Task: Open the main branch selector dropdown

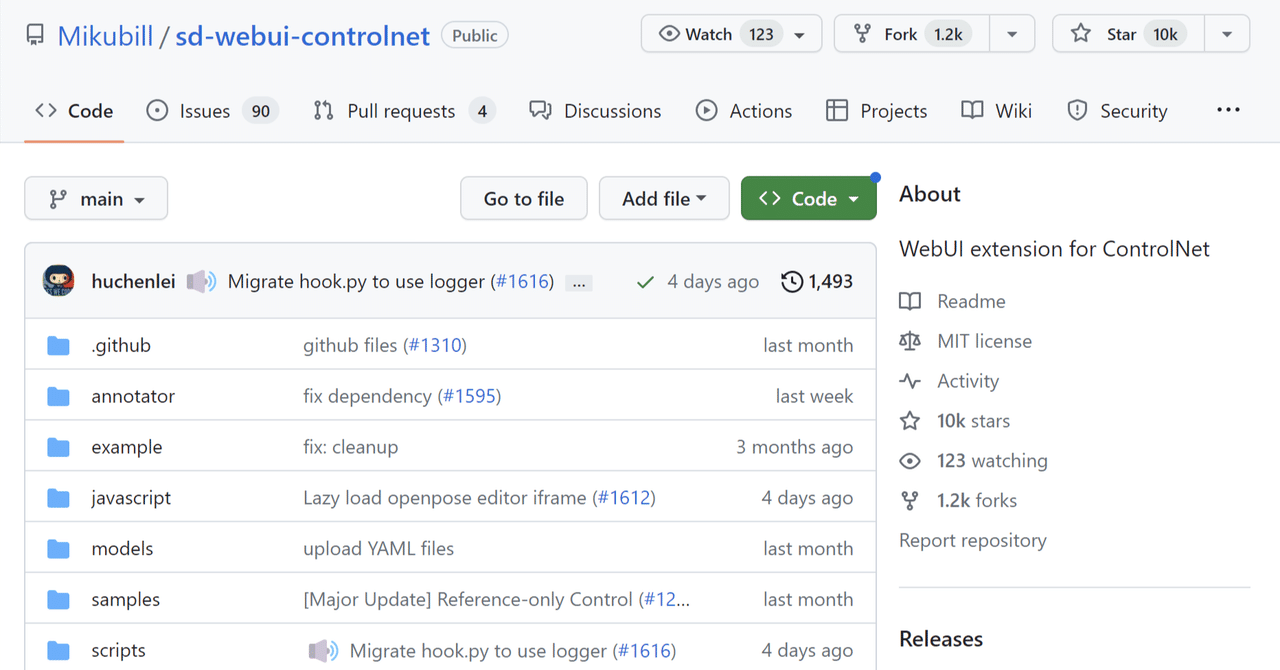Action: pyautogui.click(x=95, y=198)
